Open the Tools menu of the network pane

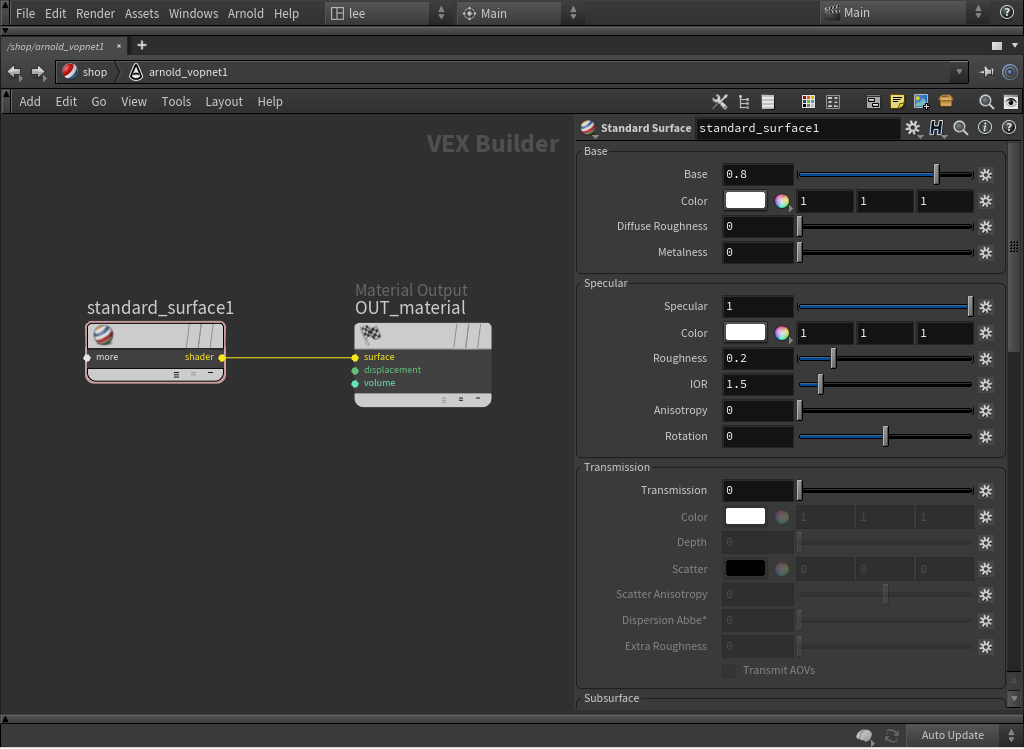tap(176, 101)
